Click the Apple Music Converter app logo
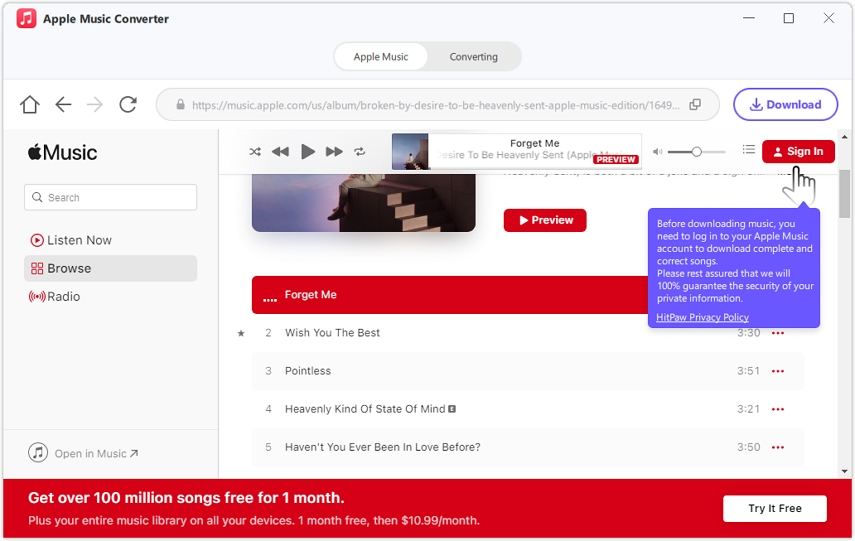This screenshot has height=541, width=855. pos(26,19)
